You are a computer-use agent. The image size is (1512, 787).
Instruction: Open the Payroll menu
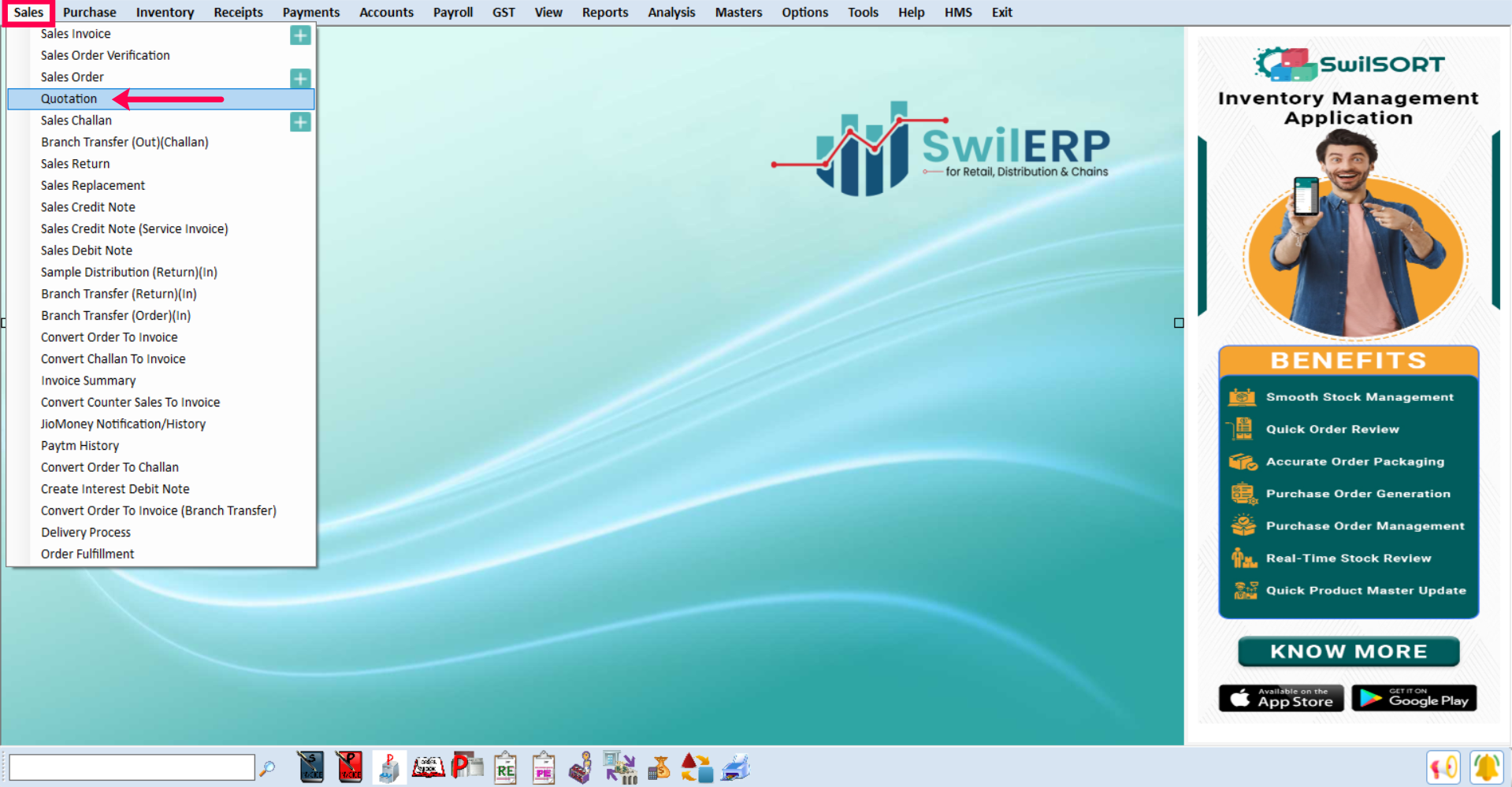pos(453,12)
